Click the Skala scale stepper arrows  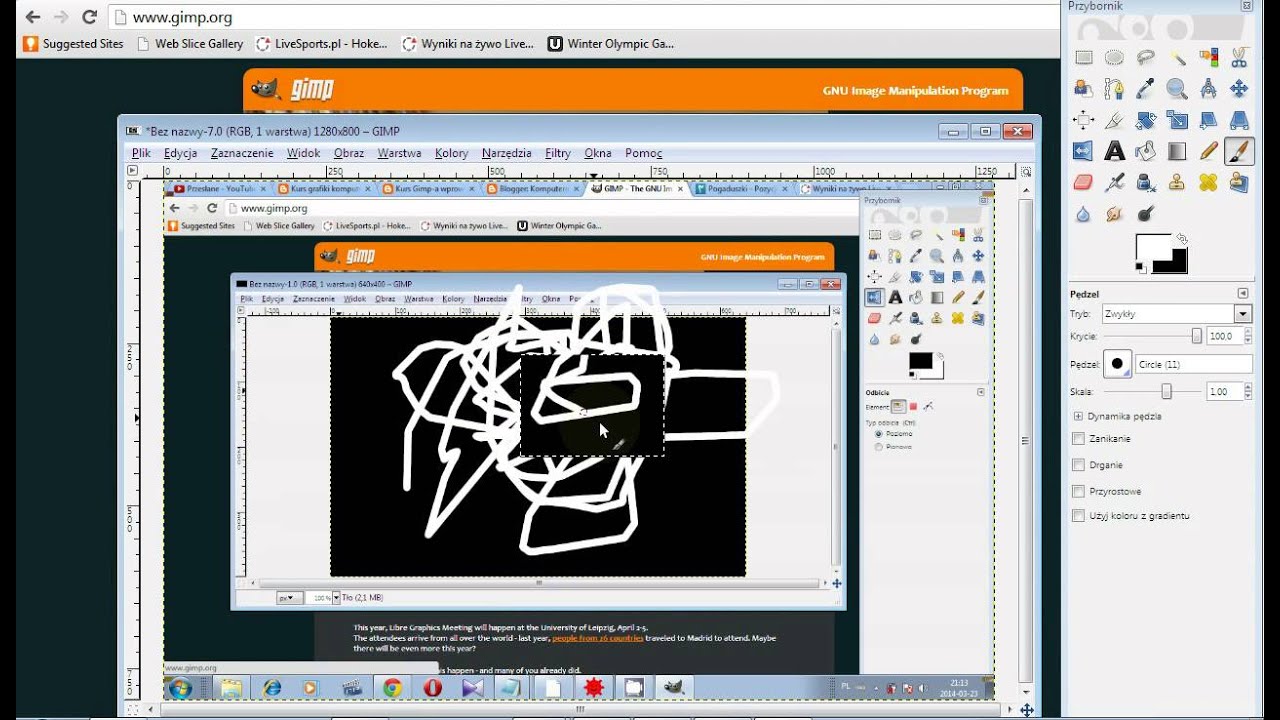coord(1247,392)
